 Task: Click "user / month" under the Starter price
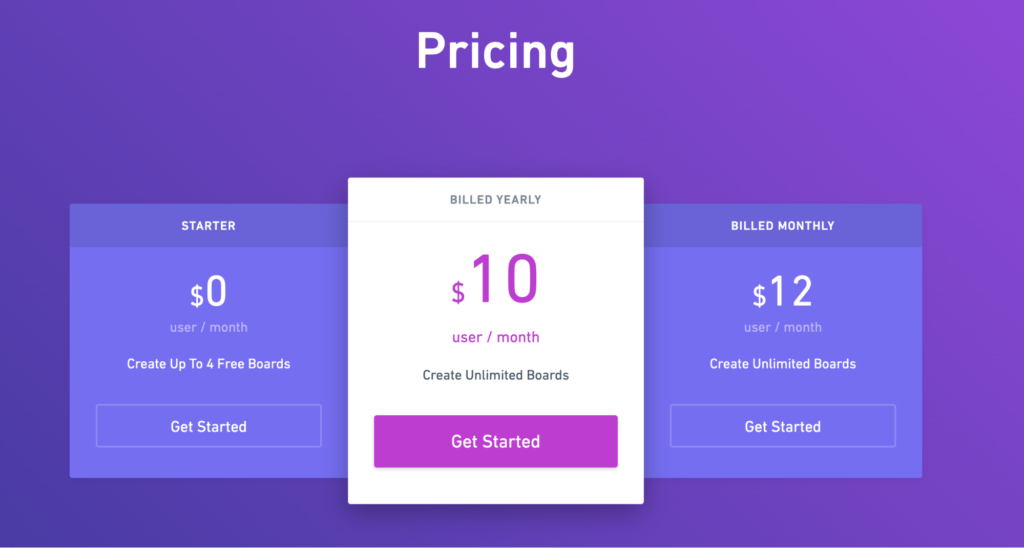[208, 327]
